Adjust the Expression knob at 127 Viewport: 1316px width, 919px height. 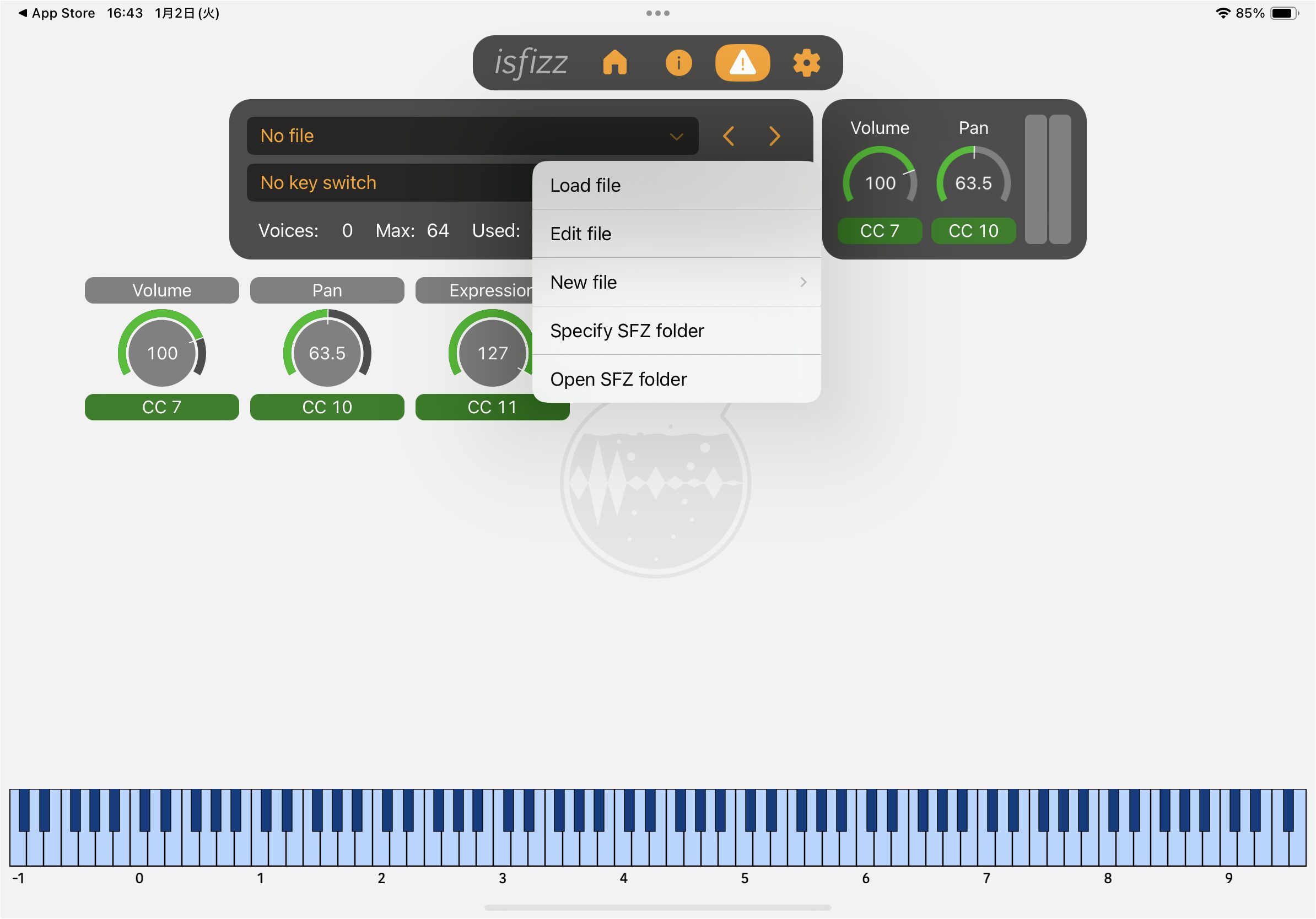pyautogui.click(x=491, y=349)
